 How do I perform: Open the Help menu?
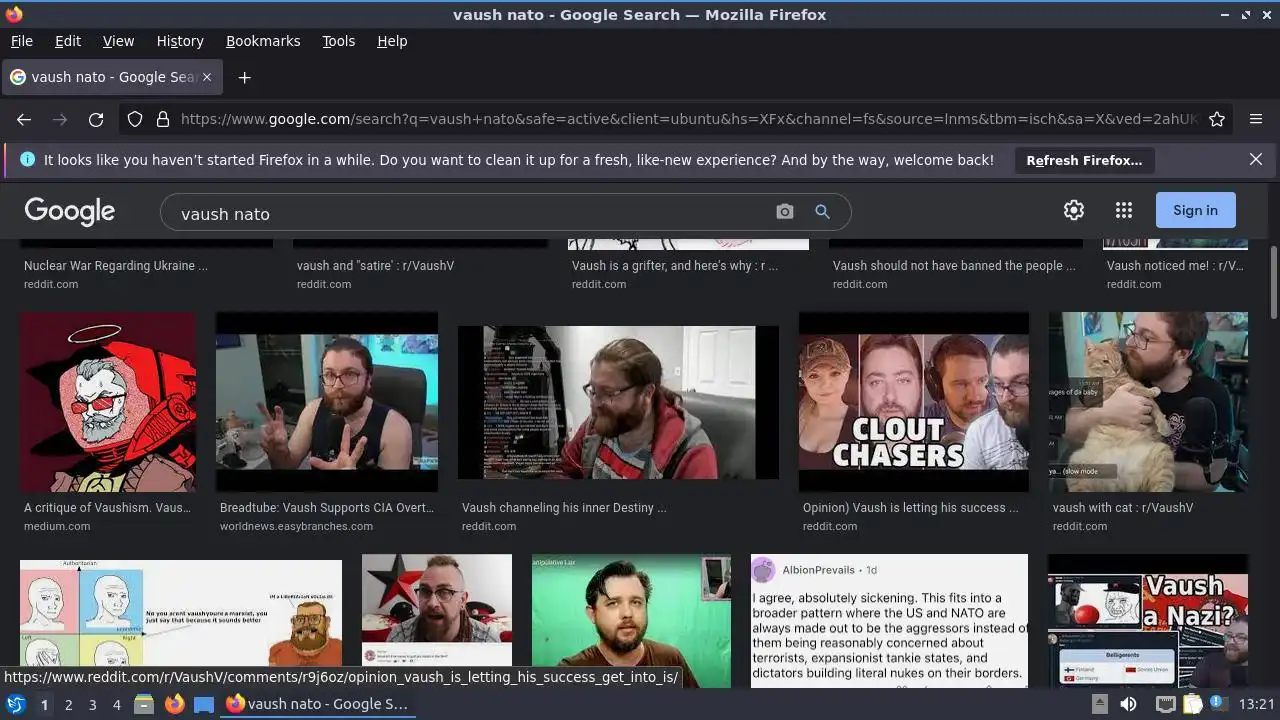(392, 41)
